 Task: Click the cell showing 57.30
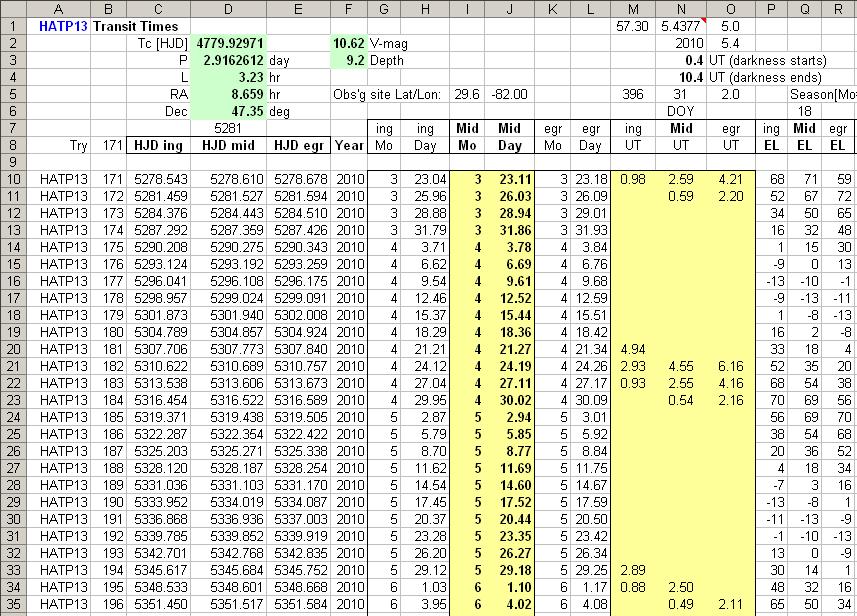[x=633, y=26]
